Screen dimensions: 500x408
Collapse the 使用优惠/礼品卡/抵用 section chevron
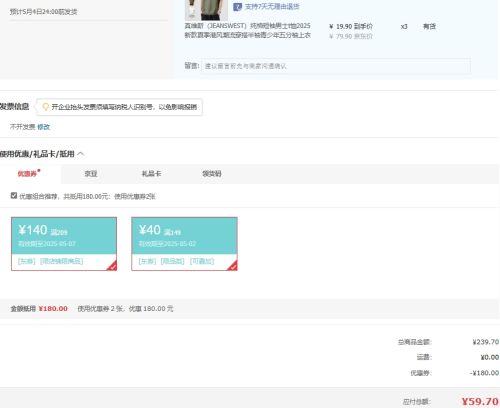[80, 154]
